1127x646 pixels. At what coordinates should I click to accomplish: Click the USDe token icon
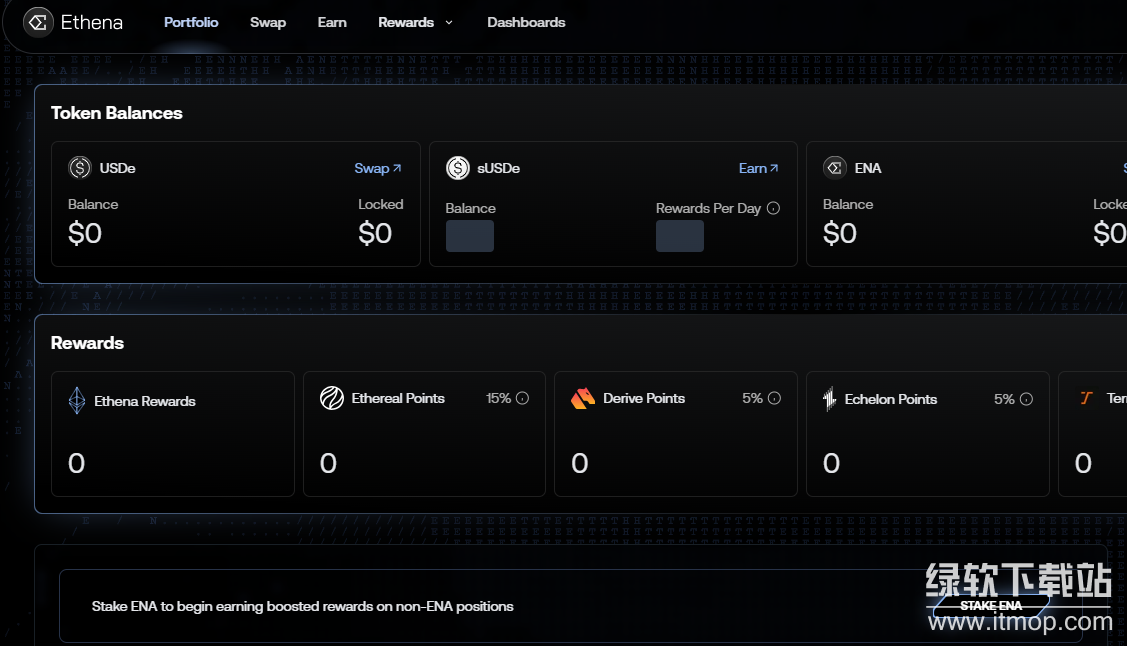coord(80,168)
